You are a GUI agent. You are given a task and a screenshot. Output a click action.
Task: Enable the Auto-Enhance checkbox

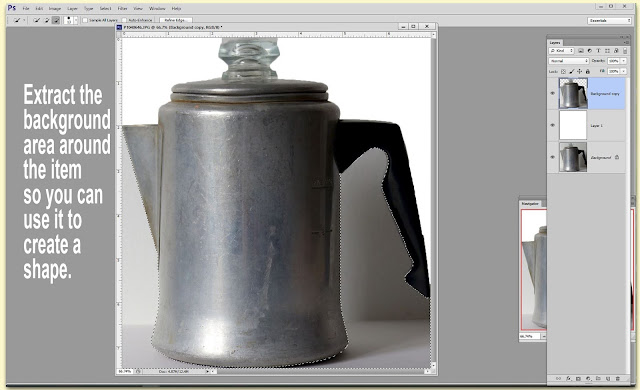(x=124, y=20)
